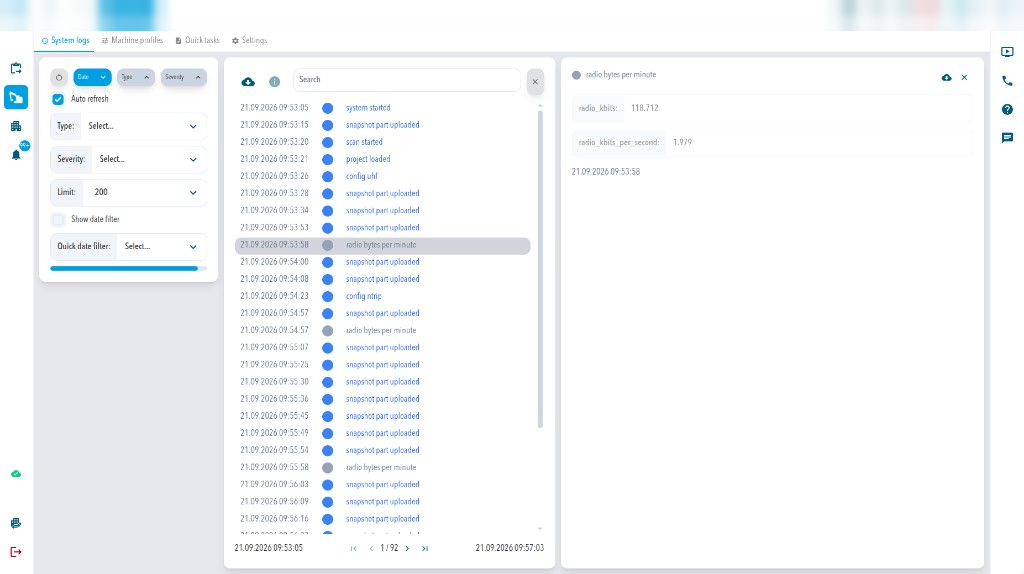Toggle the Date filter pill
Viewport: 1024px width, 574px height.
click(92, 77)
